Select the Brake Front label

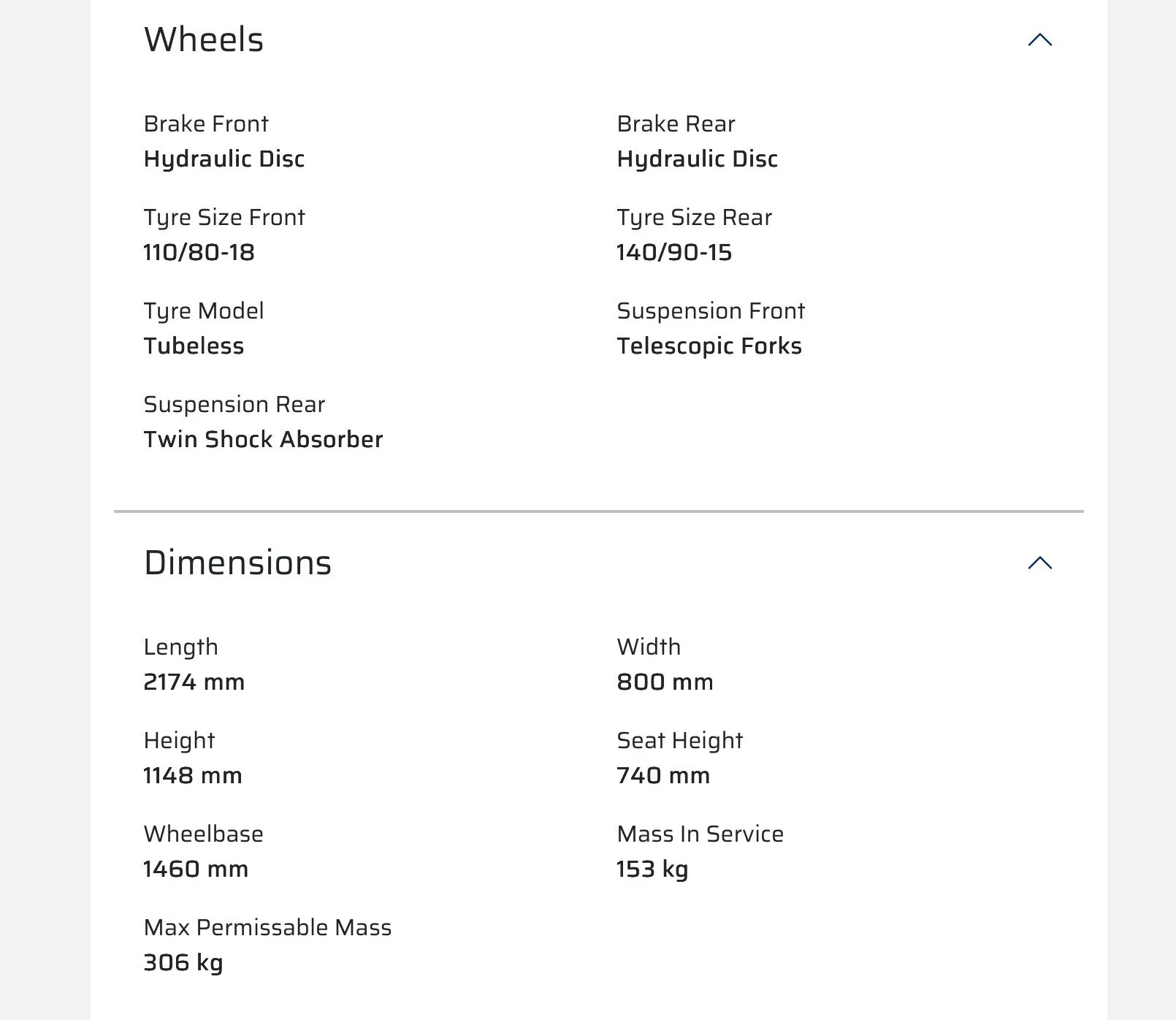(206, 123)
